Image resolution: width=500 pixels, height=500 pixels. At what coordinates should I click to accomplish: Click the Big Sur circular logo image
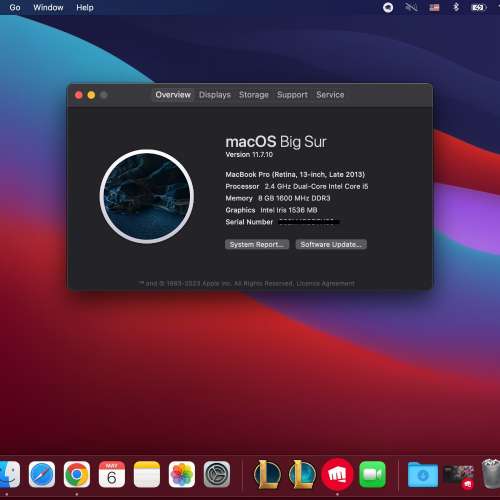coord(147,196)
